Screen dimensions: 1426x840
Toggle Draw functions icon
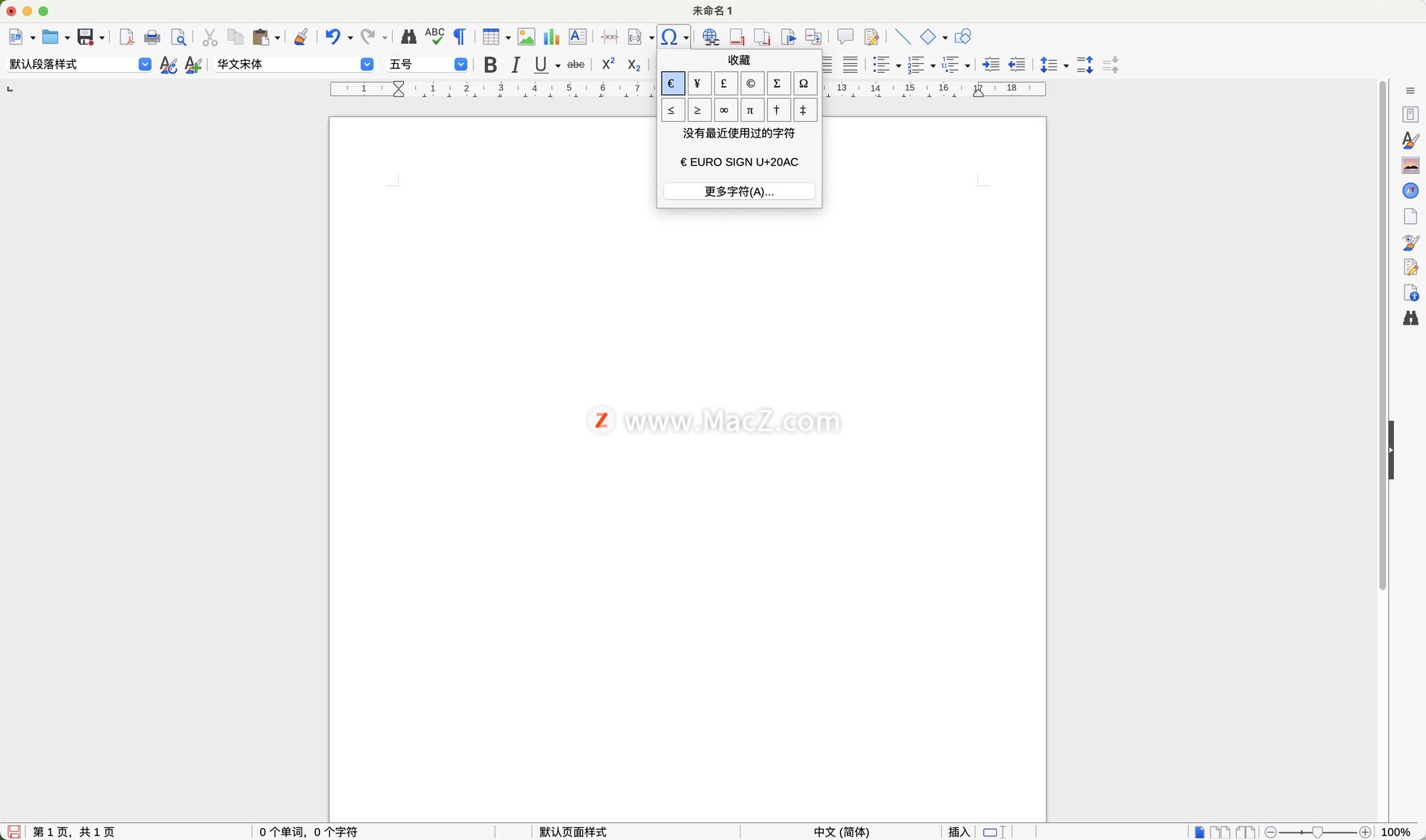(963, 36)
